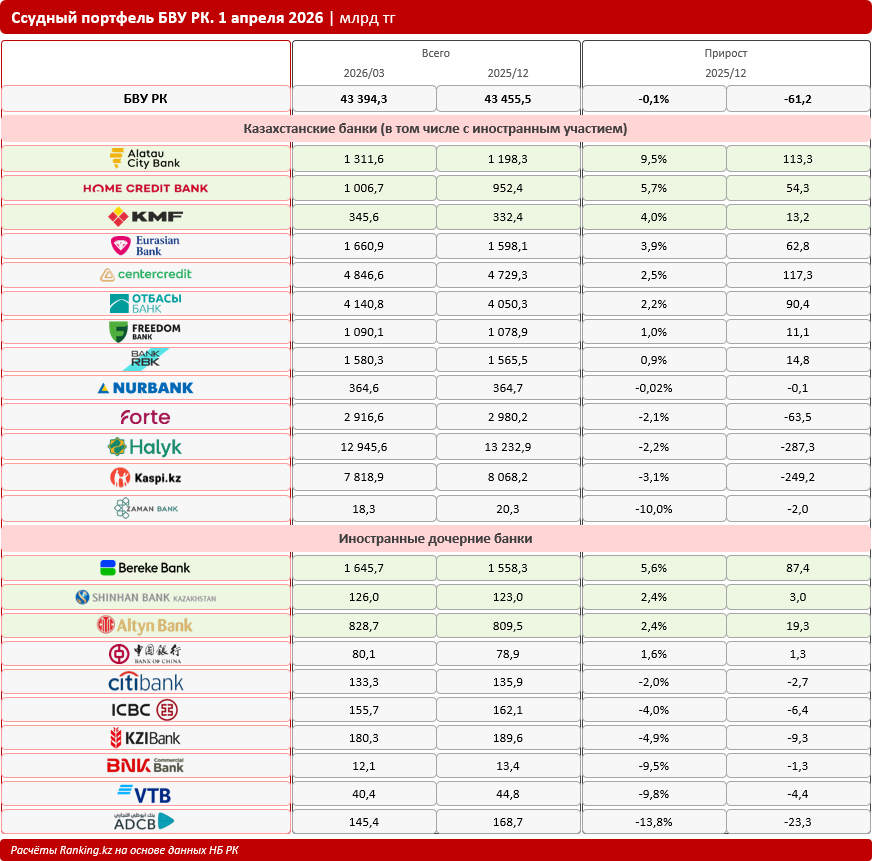Click the Nurbank logo
Image resolution: width=872 pixels, height=861 pixels.
[x=145, y=388]
